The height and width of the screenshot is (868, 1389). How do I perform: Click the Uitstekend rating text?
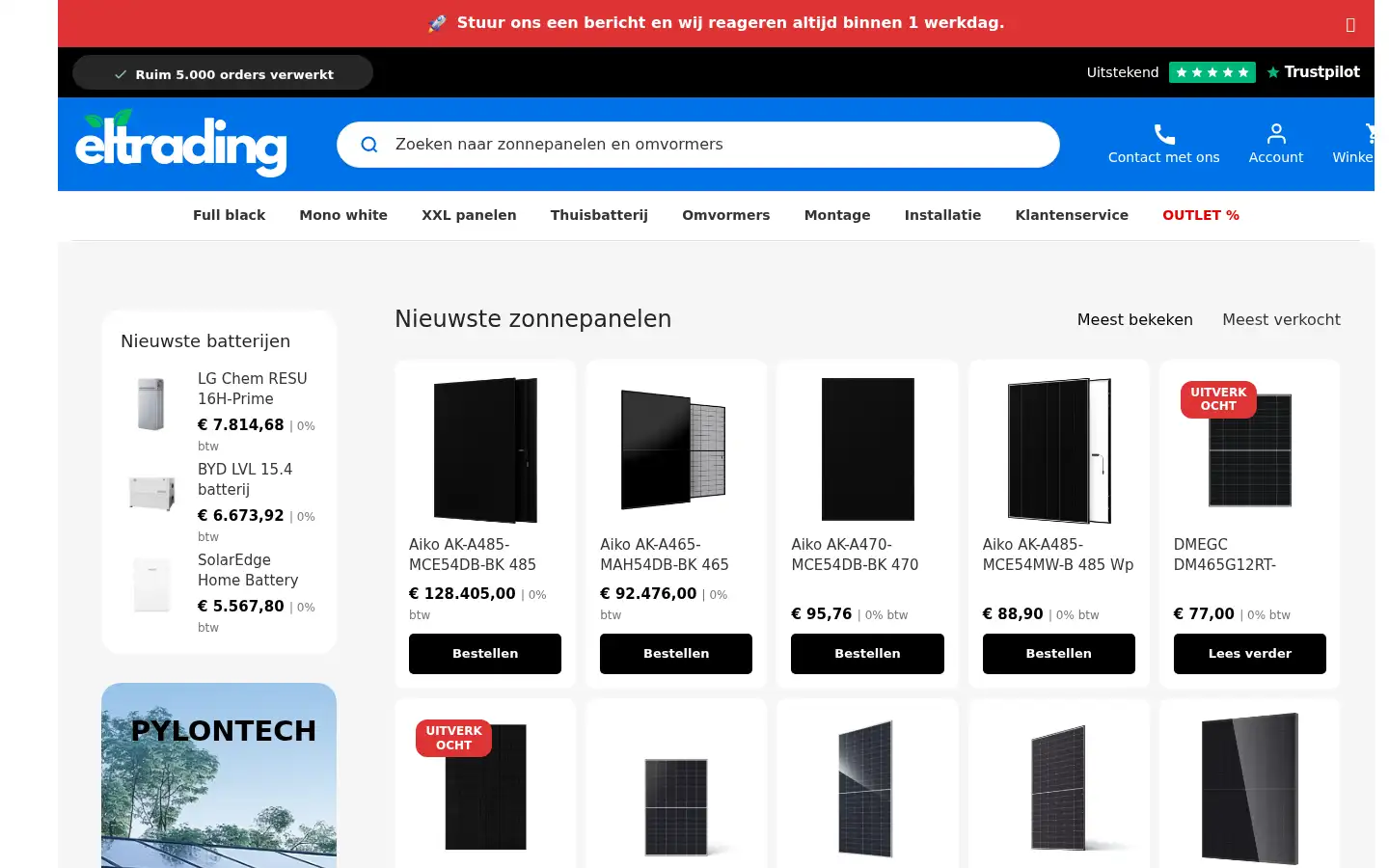[x=1123, y=72]
